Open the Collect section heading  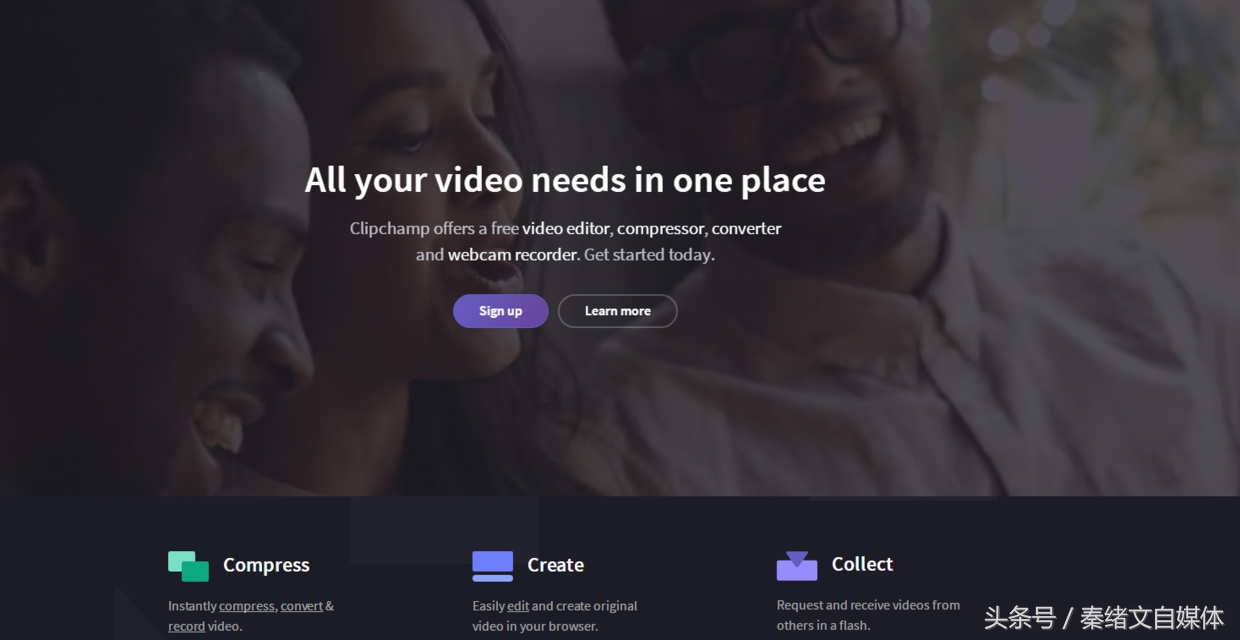862,564
